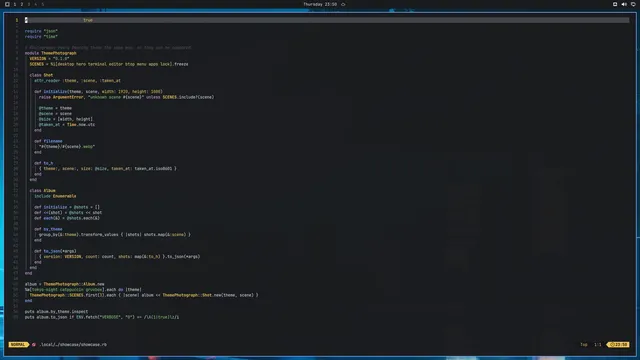This screenshot has width=640, height=360.
Task: Click the raise ArgumentError line
Action: (127, 97)
